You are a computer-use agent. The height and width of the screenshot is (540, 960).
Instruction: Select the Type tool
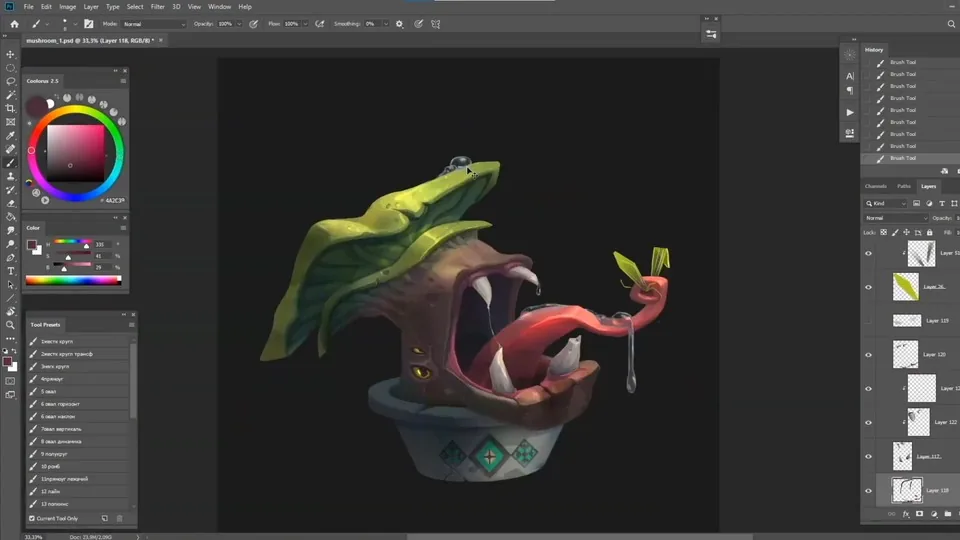(x=10, y=271)
